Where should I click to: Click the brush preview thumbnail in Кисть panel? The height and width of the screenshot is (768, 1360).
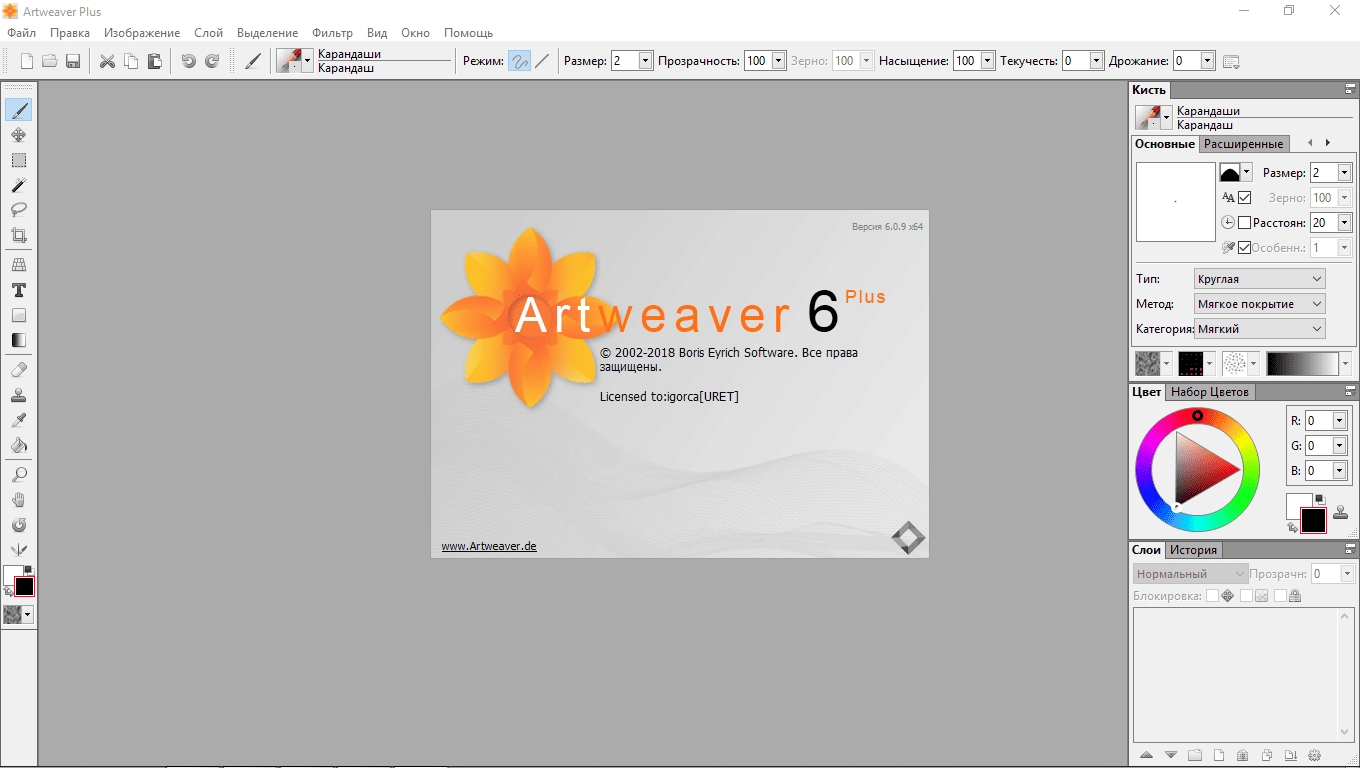[x=1175, y=201]
